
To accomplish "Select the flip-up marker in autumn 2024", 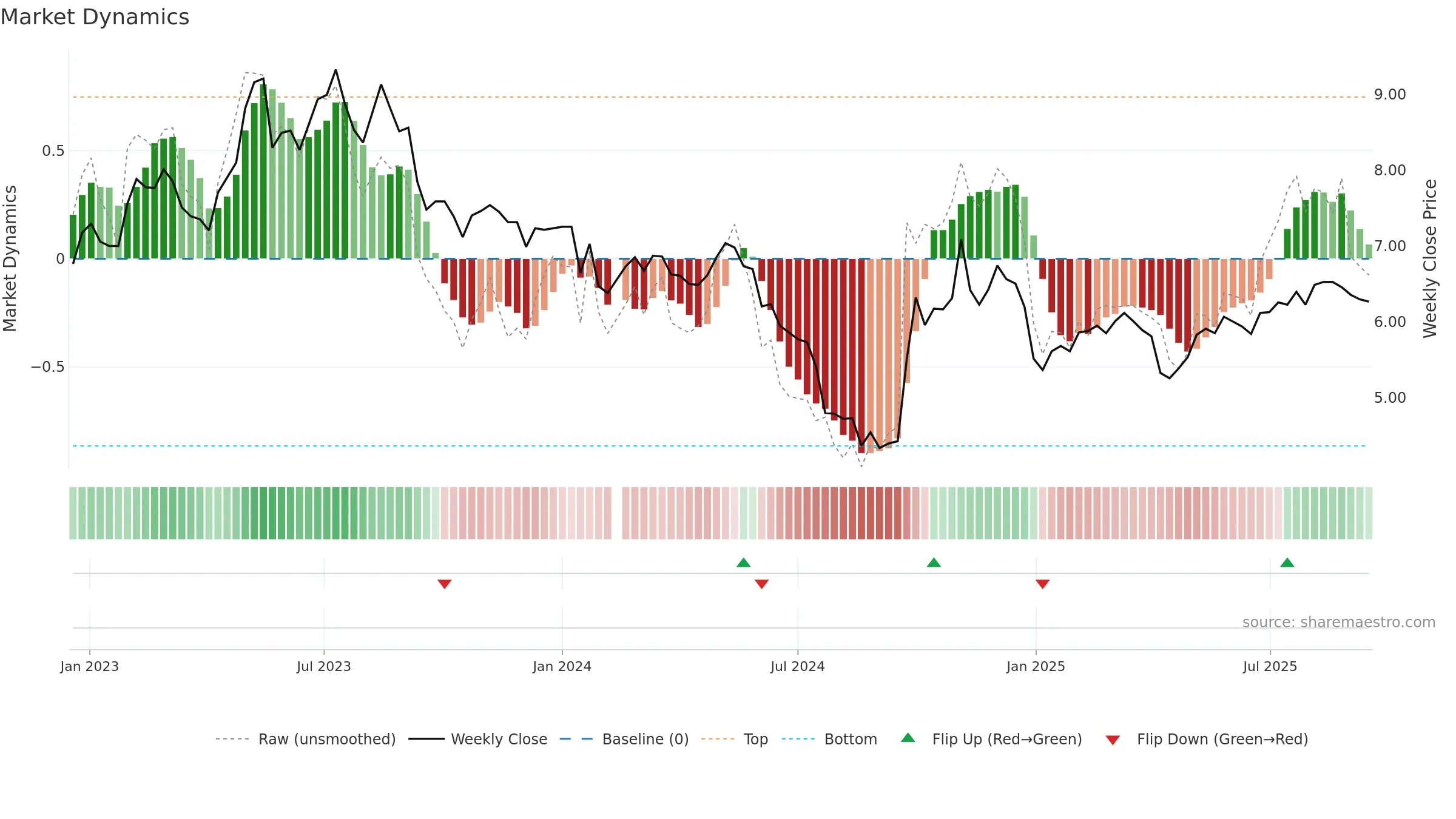I will 934,562.
